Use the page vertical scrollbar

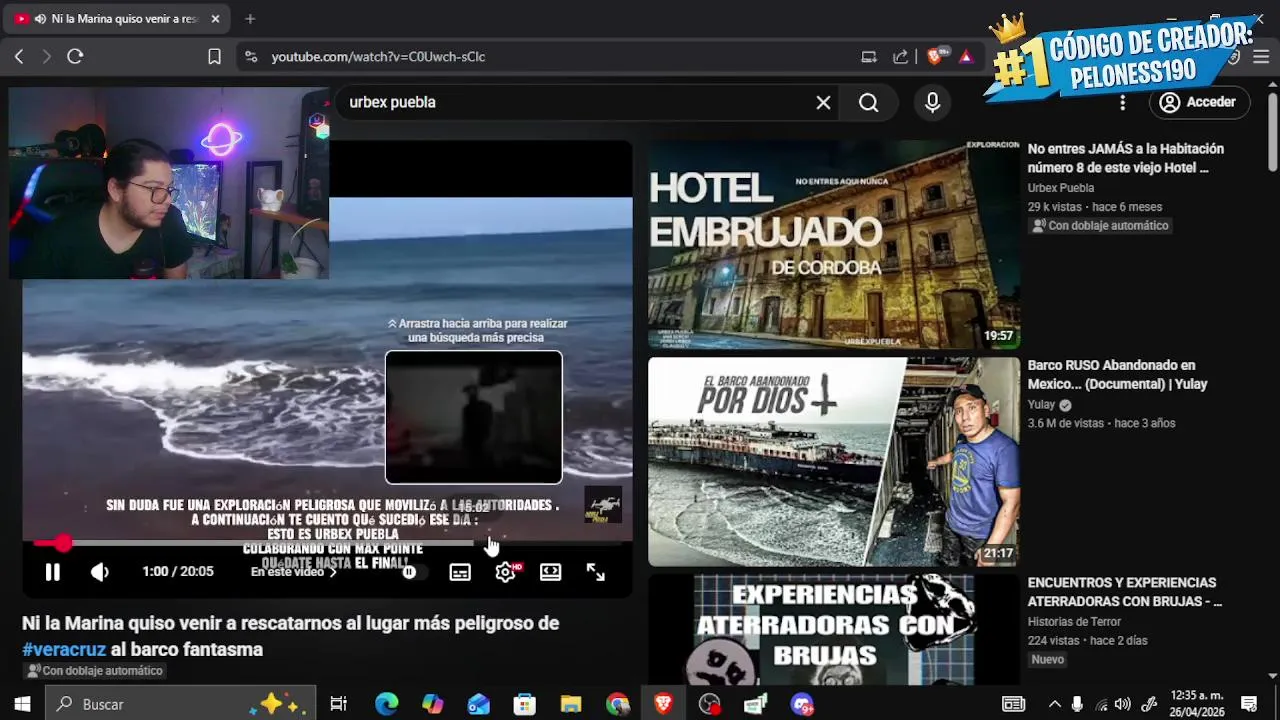[x=1272, y=132]
